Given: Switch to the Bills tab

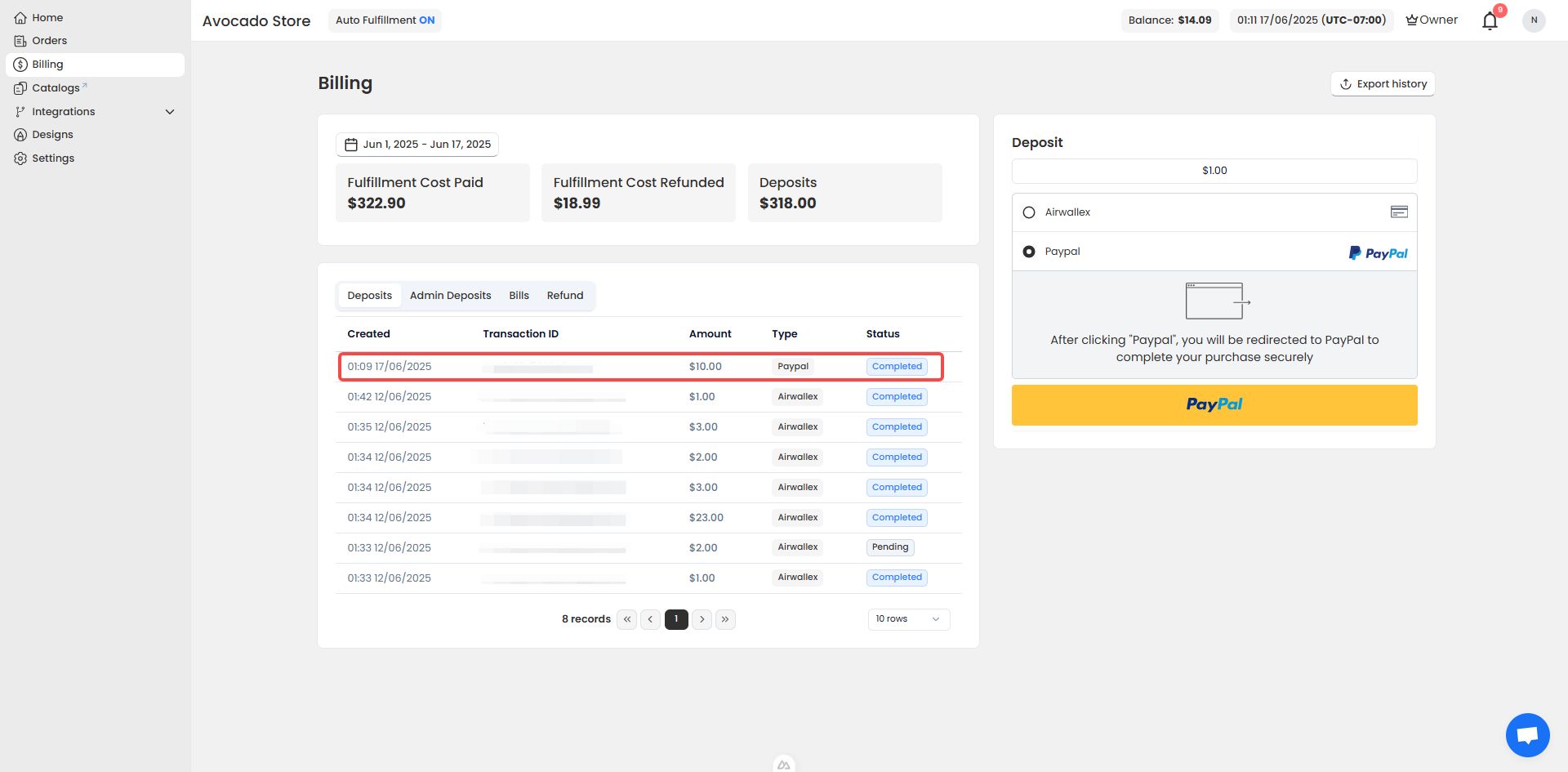Looking at the screenshot, I should (519, 296).
